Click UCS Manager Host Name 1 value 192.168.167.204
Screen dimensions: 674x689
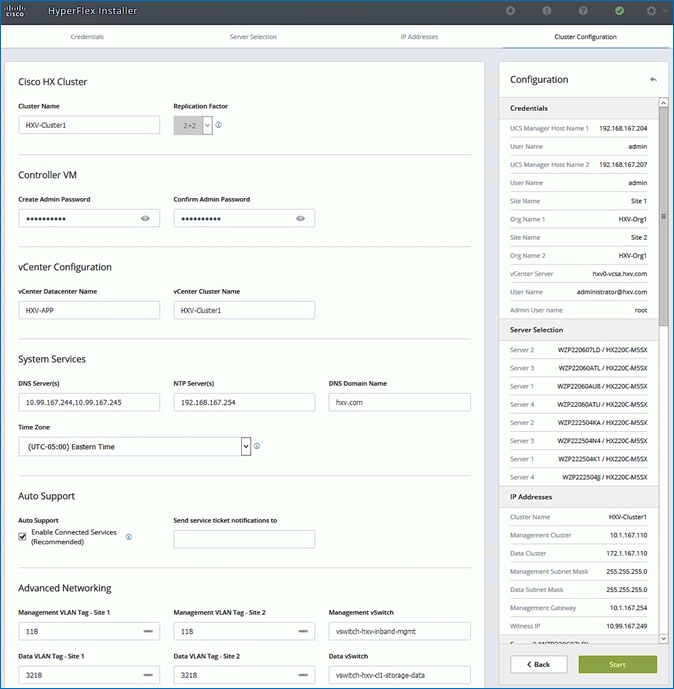[x=623, y=128]
